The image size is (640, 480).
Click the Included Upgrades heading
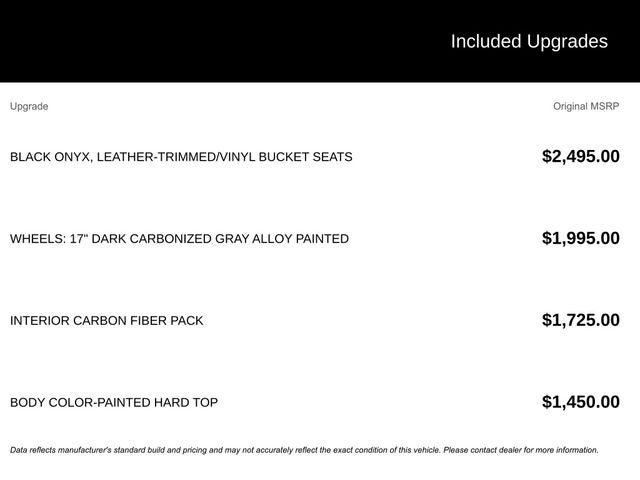tap(528, 41)
